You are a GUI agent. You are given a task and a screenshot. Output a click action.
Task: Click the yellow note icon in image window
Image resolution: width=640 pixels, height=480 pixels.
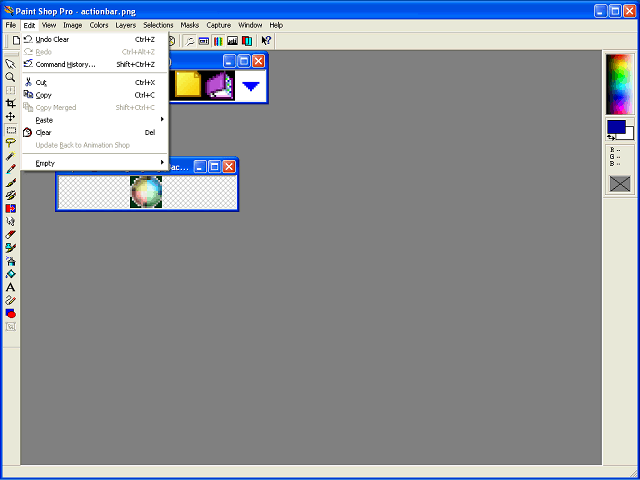(x=188, y=84)
